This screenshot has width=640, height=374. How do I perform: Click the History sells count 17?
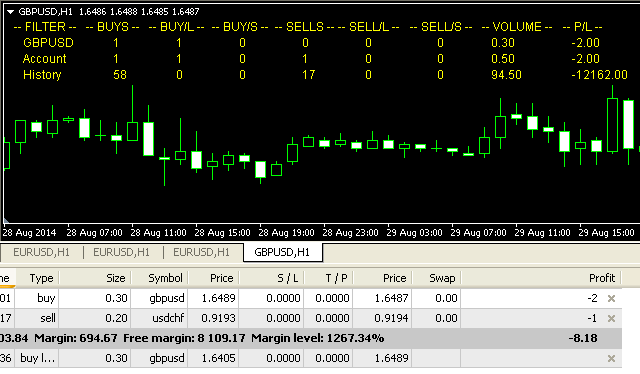309,75
